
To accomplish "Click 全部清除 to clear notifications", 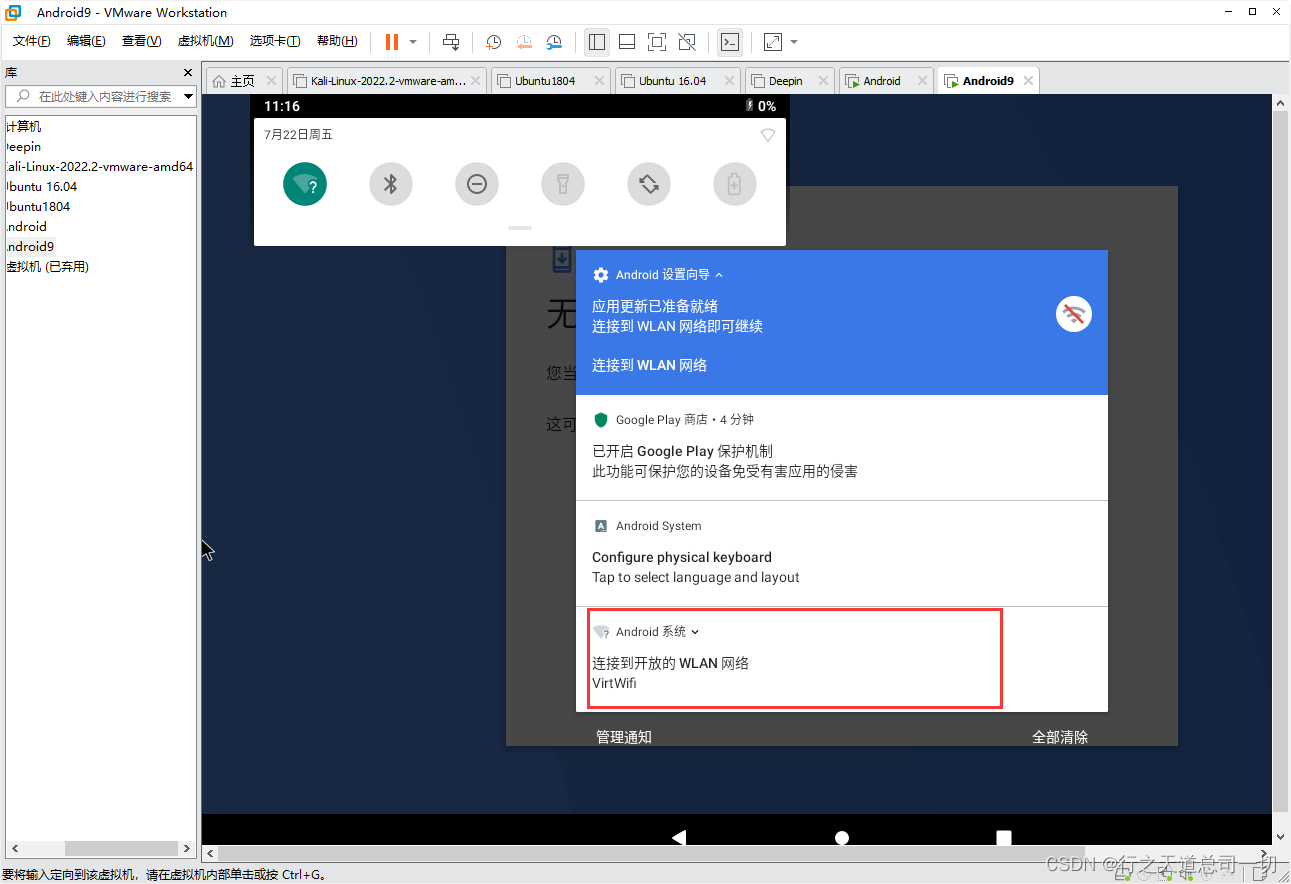I will [1060, 737].
